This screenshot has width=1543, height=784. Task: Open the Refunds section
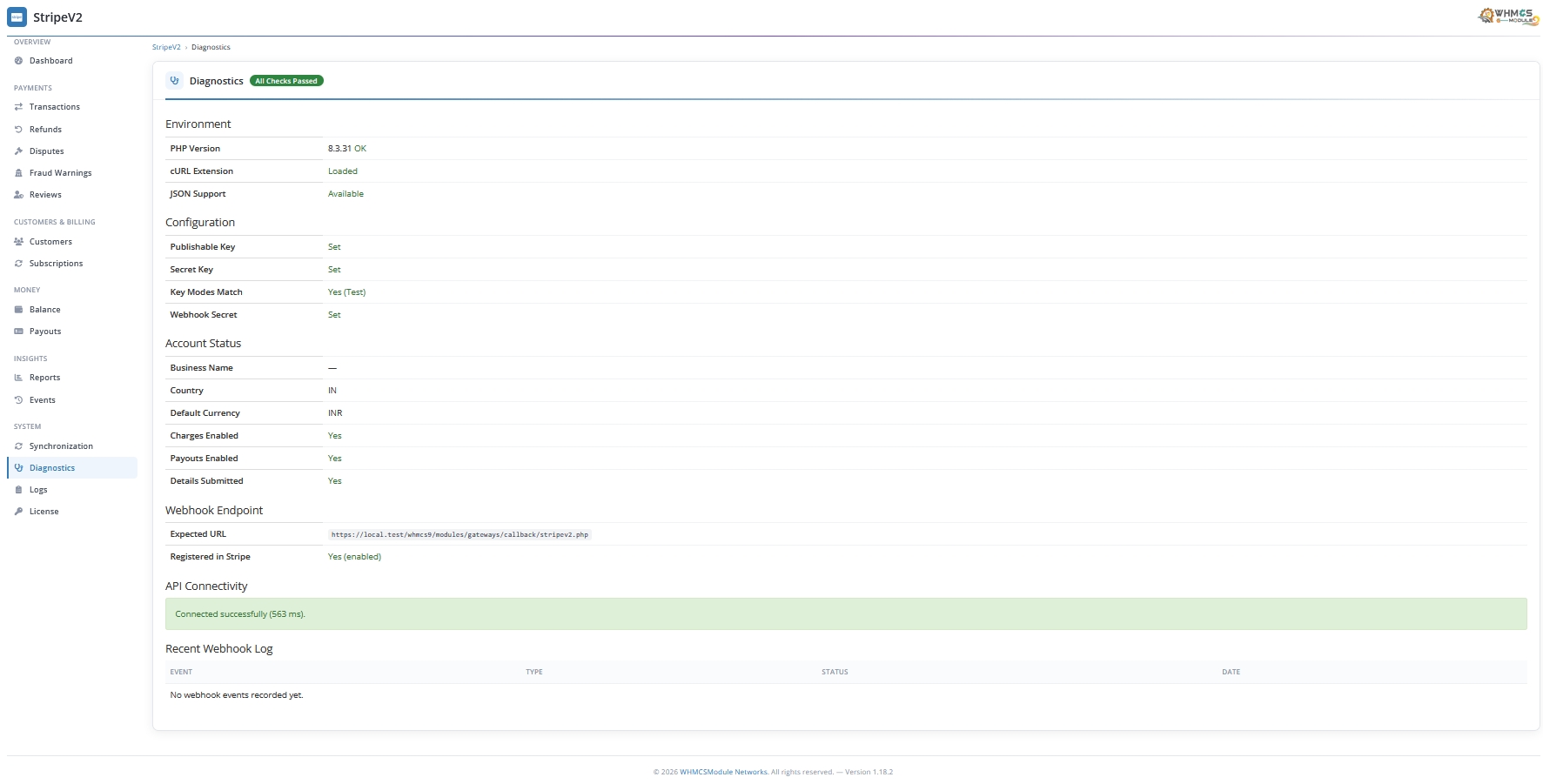pyautogui.click(x=72, y=130)
